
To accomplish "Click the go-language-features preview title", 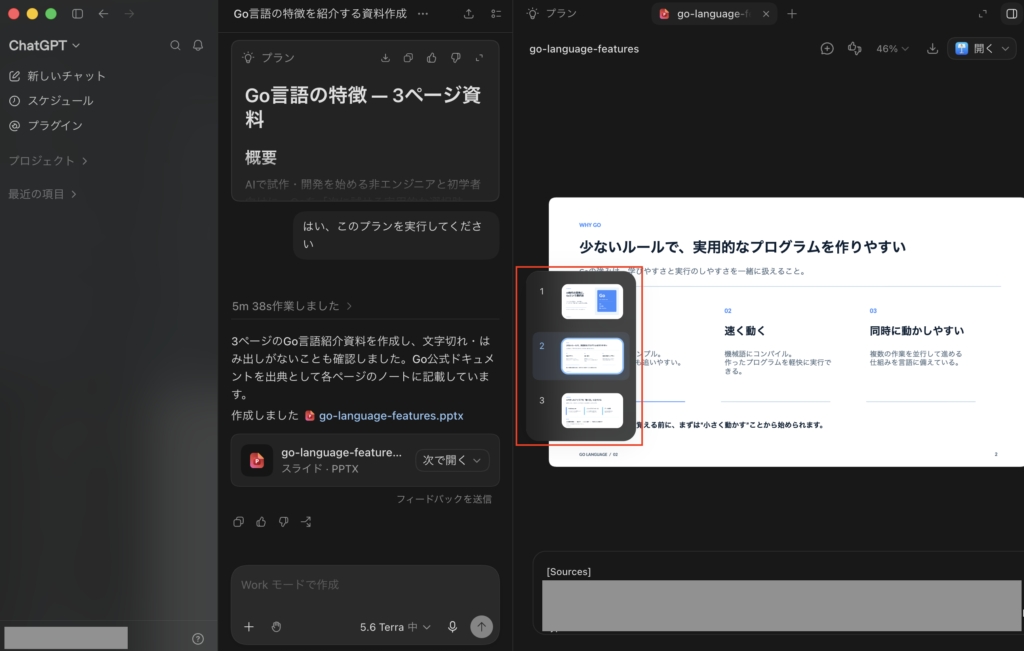I will coord(584,49).
